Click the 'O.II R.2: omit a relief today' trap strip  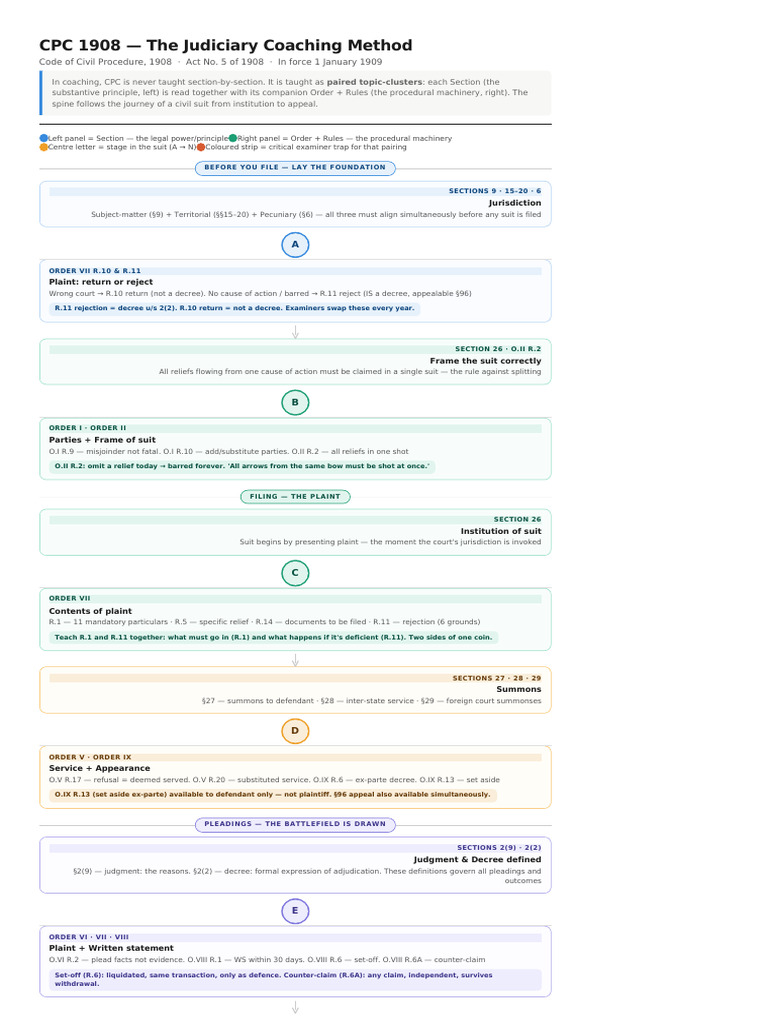pyautogui.click(x=242, y=466)
